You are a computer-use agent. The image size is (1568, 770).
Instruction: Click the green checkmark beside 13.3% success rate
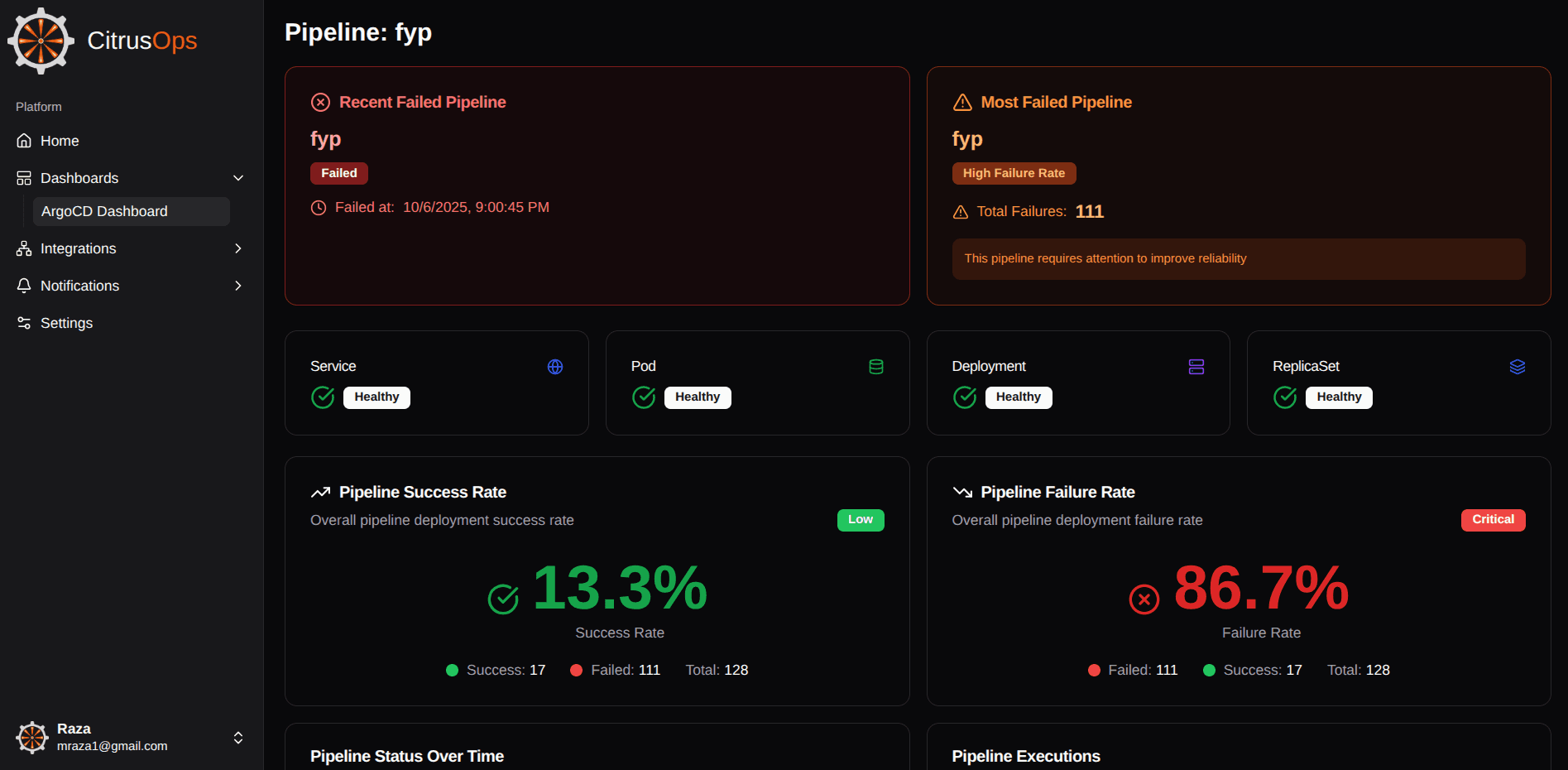(x=503, y=599)
